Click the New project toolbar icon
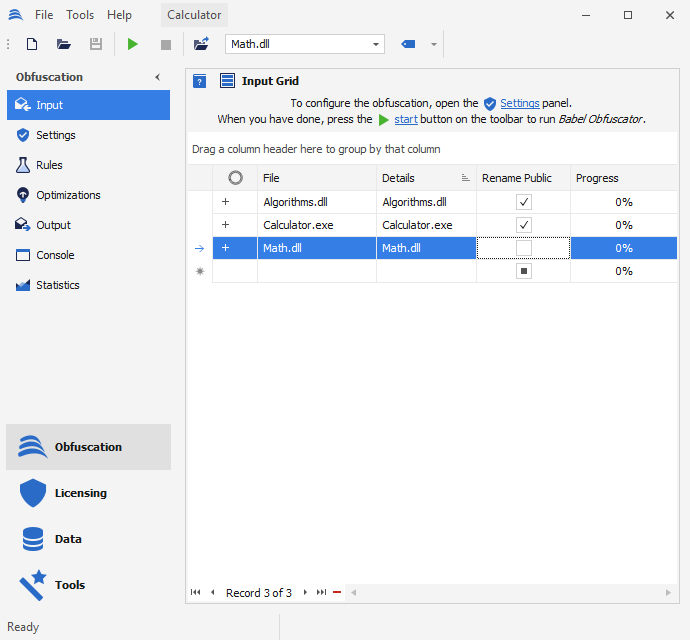690x640 pixels. point(32,44)
